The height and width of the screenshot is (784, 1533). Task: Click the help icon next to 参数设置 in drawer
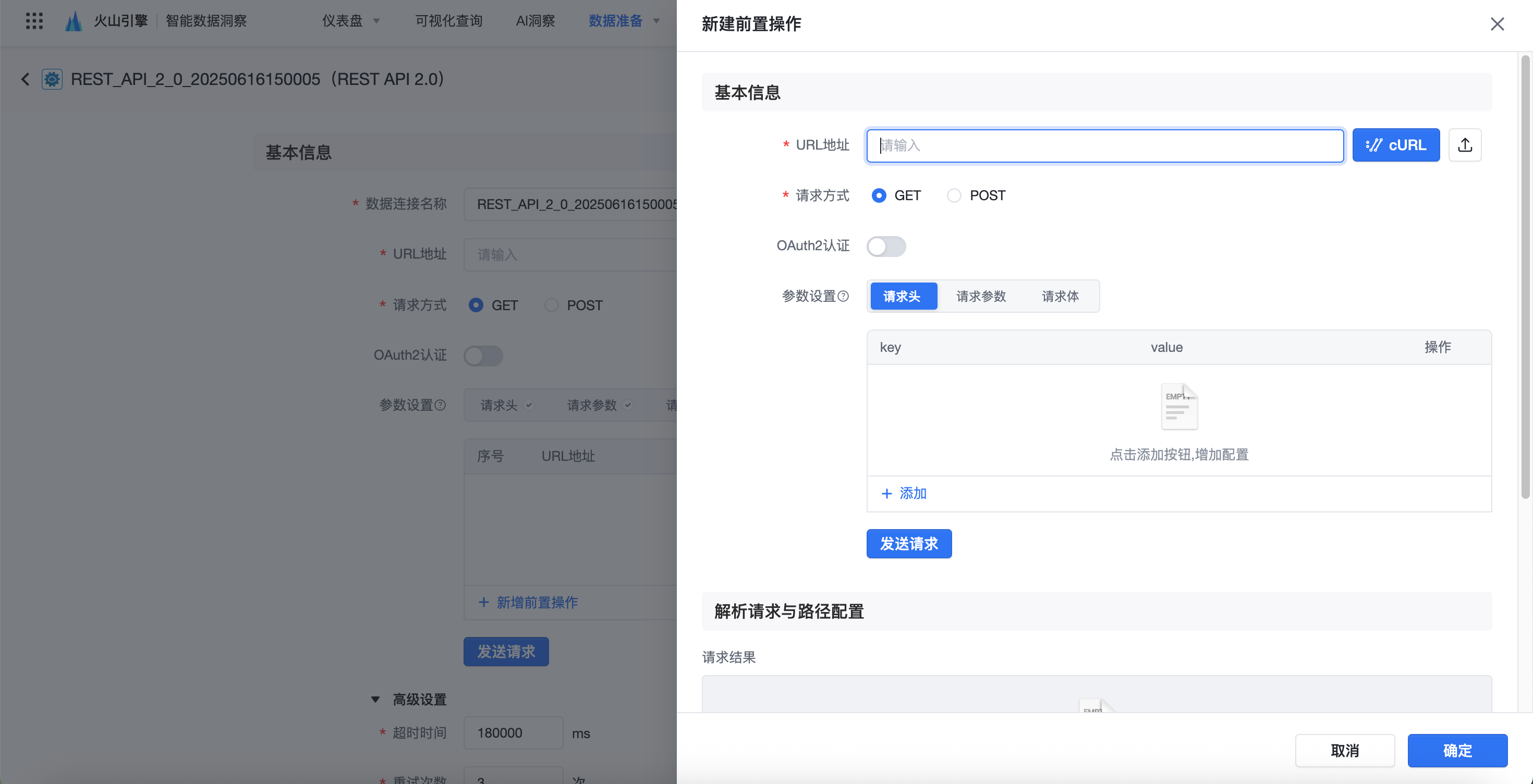pyautogui.click(x=843, y=296)
